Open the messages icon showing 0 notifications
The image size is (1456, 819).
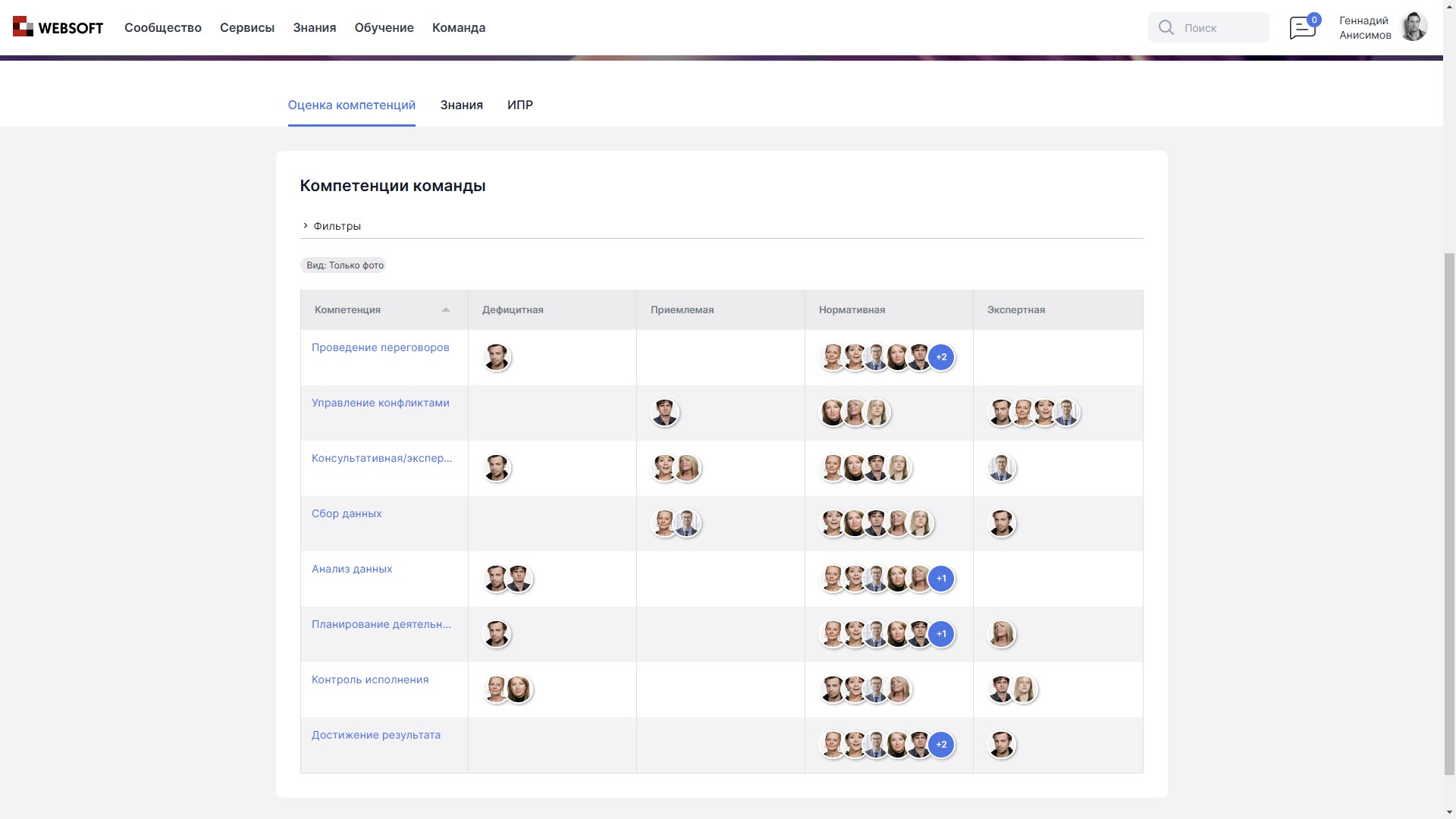[1302, 28]
